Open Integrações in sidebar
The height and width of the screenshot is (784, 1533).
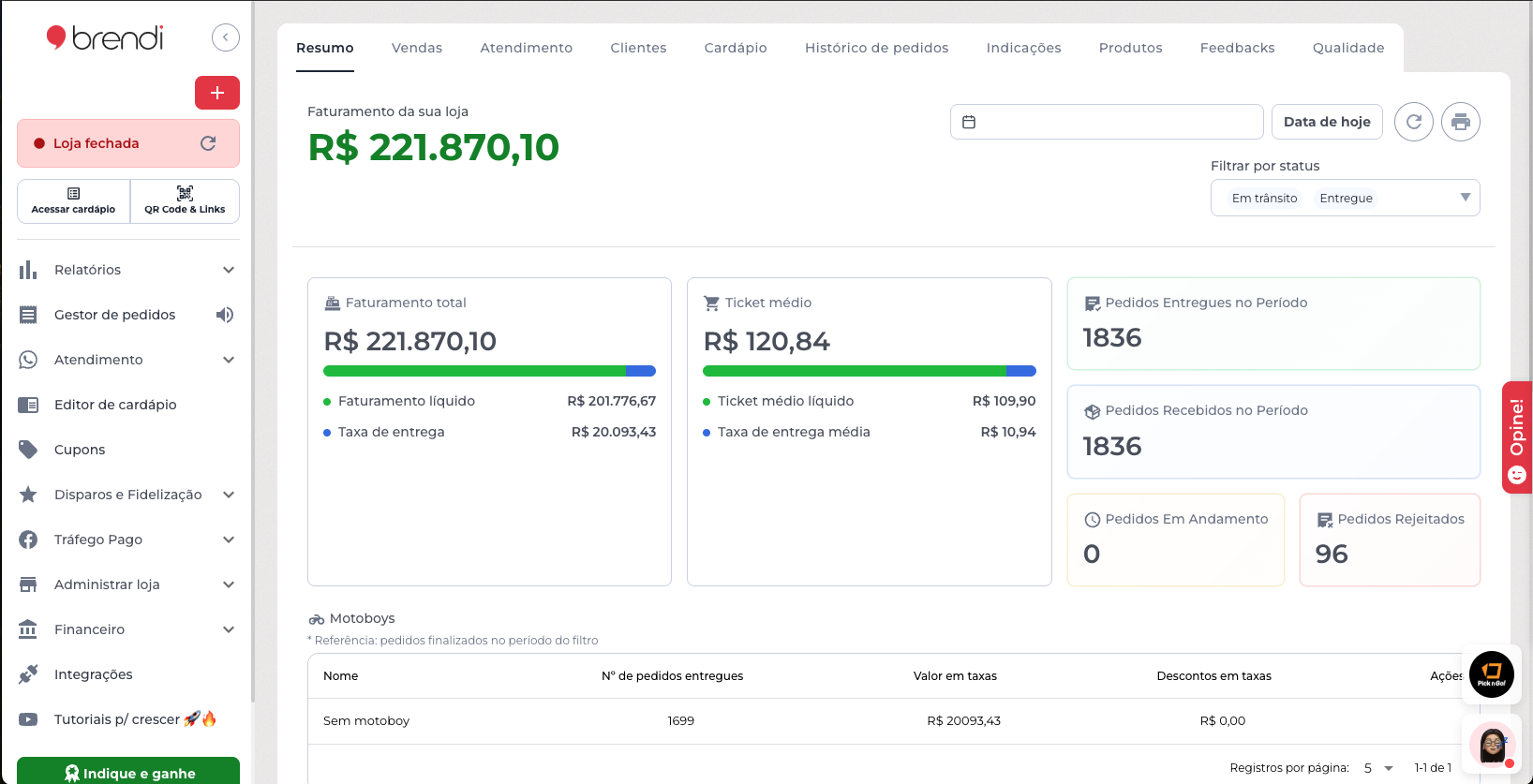(94, 674)
